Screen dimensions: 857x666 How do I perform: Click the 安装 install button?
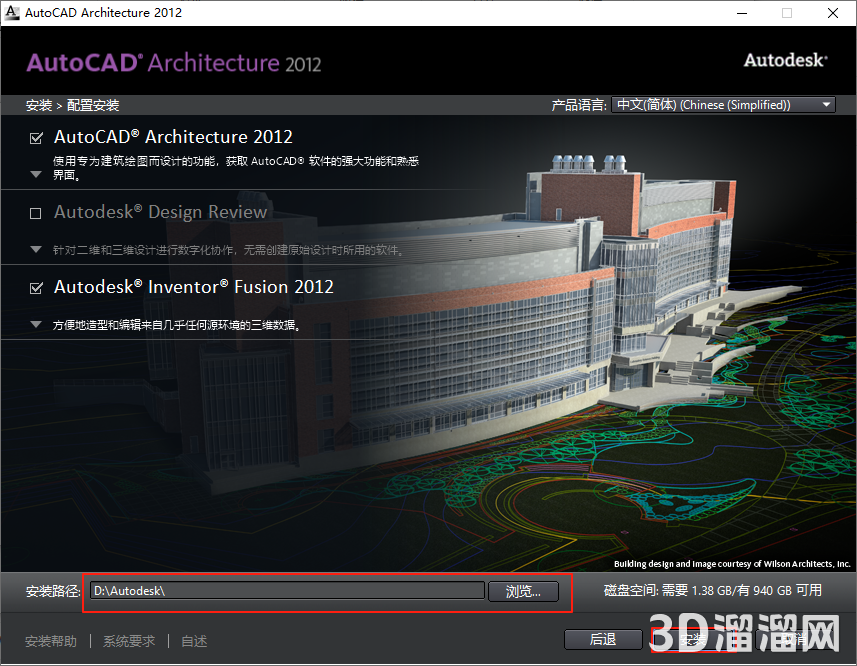(692, 639)
